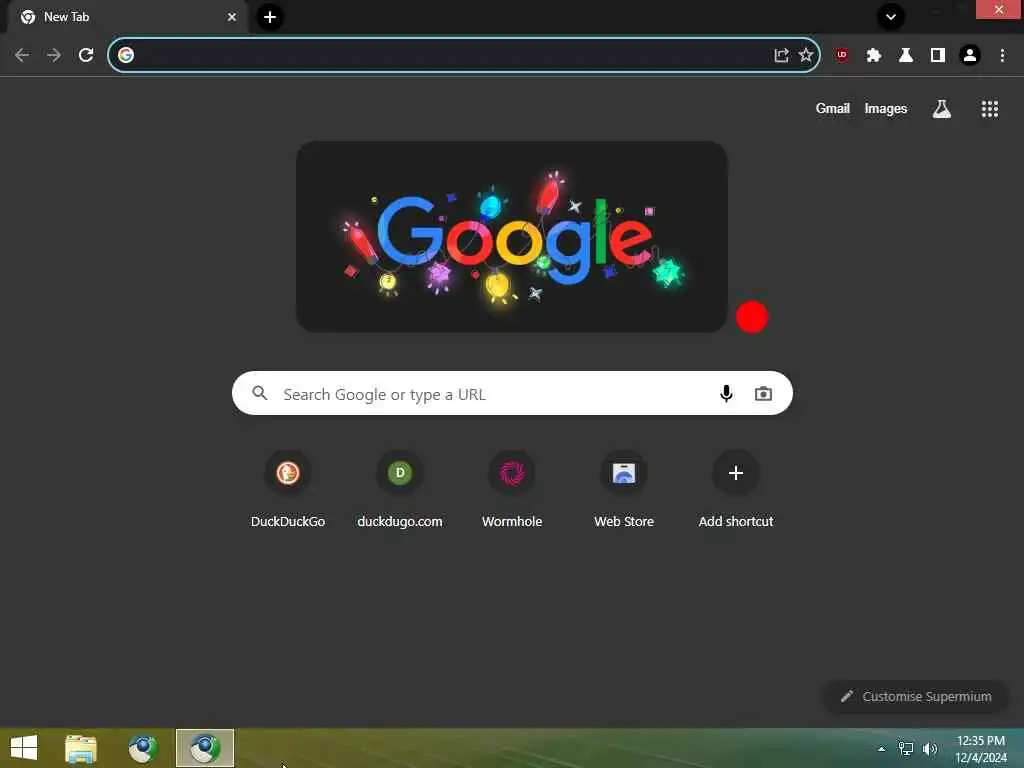
Task: Open first Supermium taskbar icon
Action: click(x=144, y=748)
